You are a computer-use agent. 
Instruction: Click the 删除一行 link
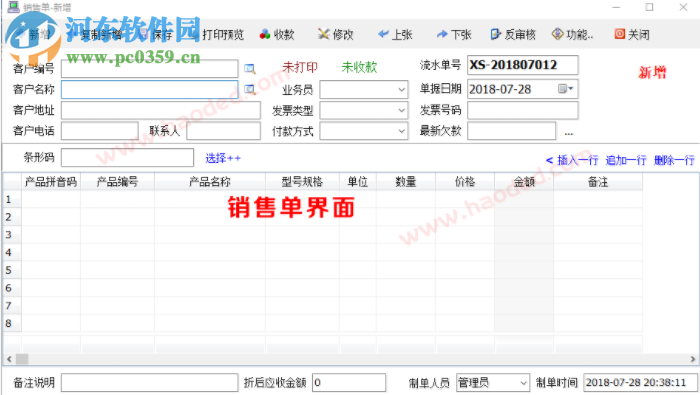pos(674,160)
